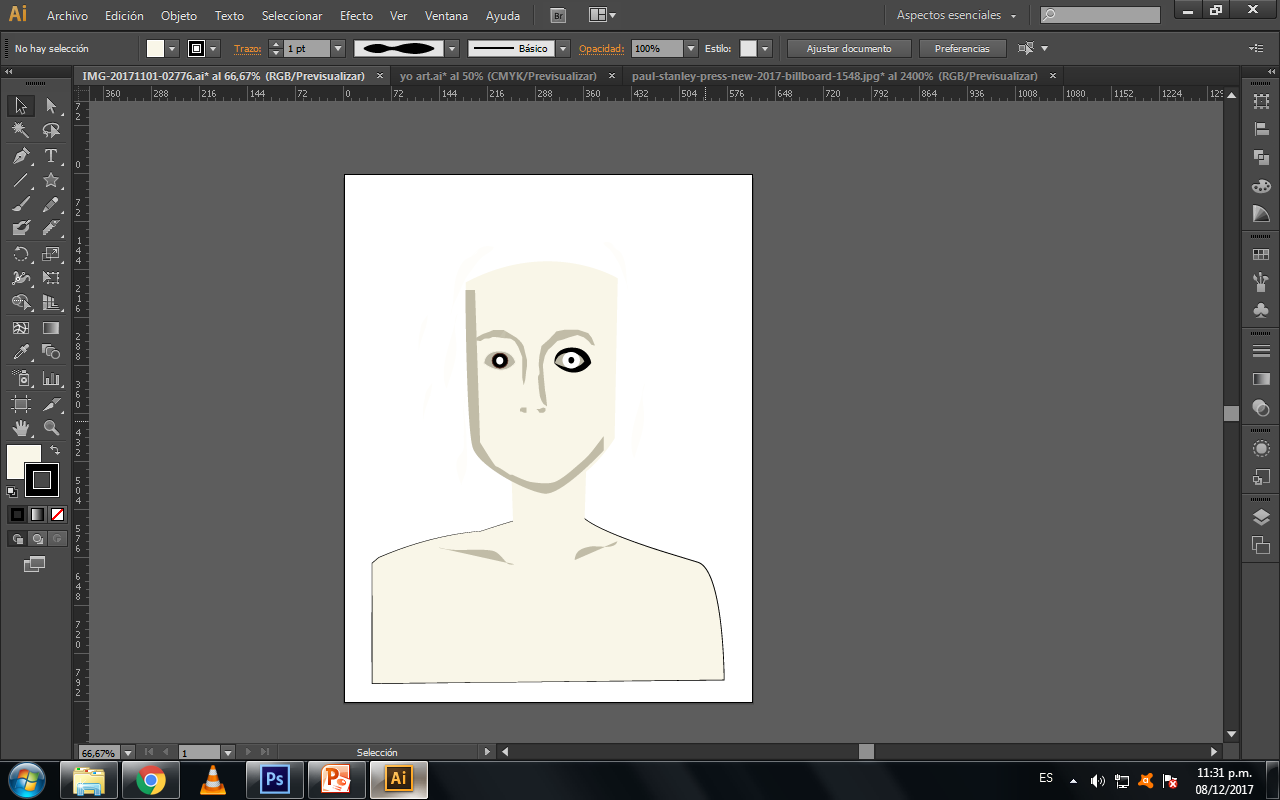Open the Efecto menu
1280x800 pixels.
[x=356, y=16]
